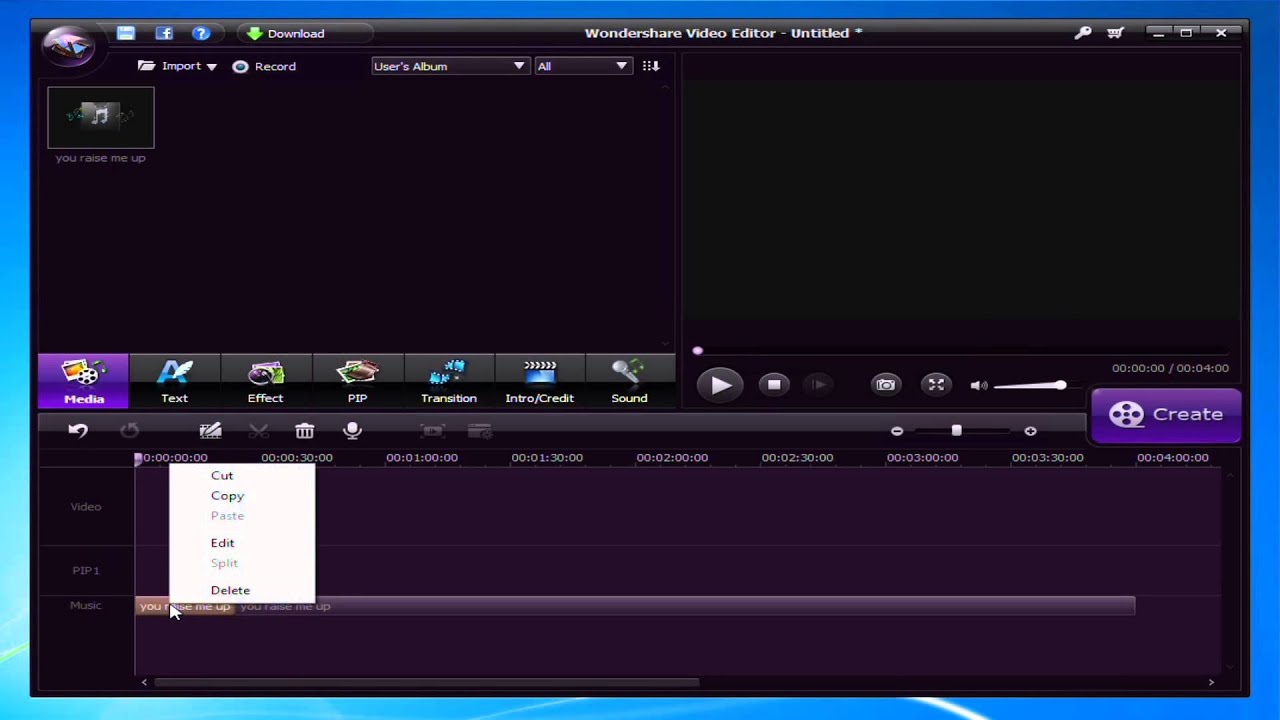Click the 00:02:00:00 ruler mark
The image size is (1280, 720).
tap(672, 458)
